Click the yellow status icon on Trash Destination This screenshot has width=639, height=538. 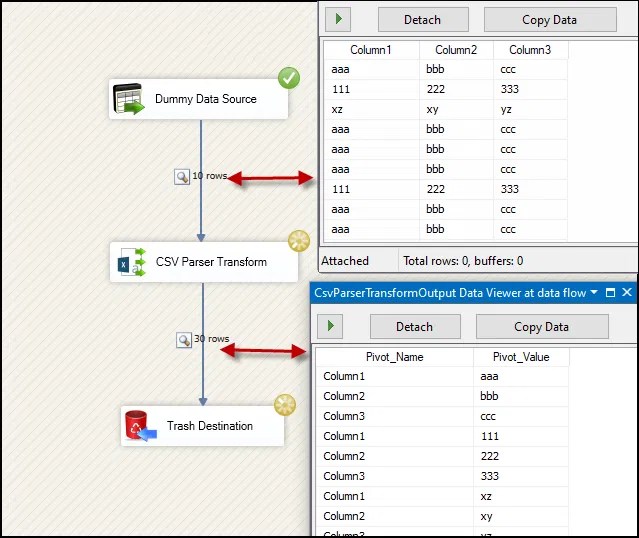(285, 404)
